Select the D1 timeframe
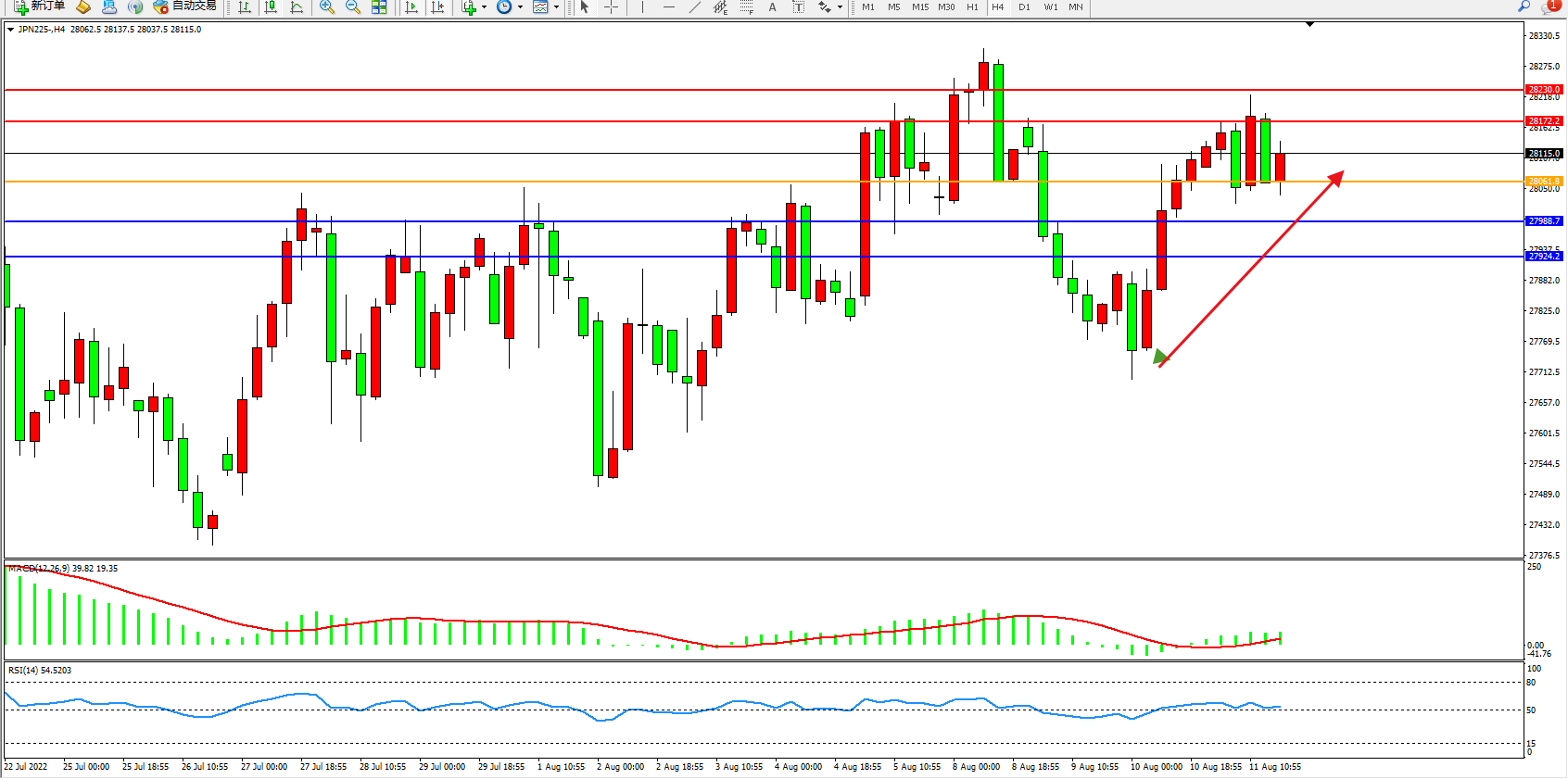This screenshot has width=1568, height=779. 1024,7
